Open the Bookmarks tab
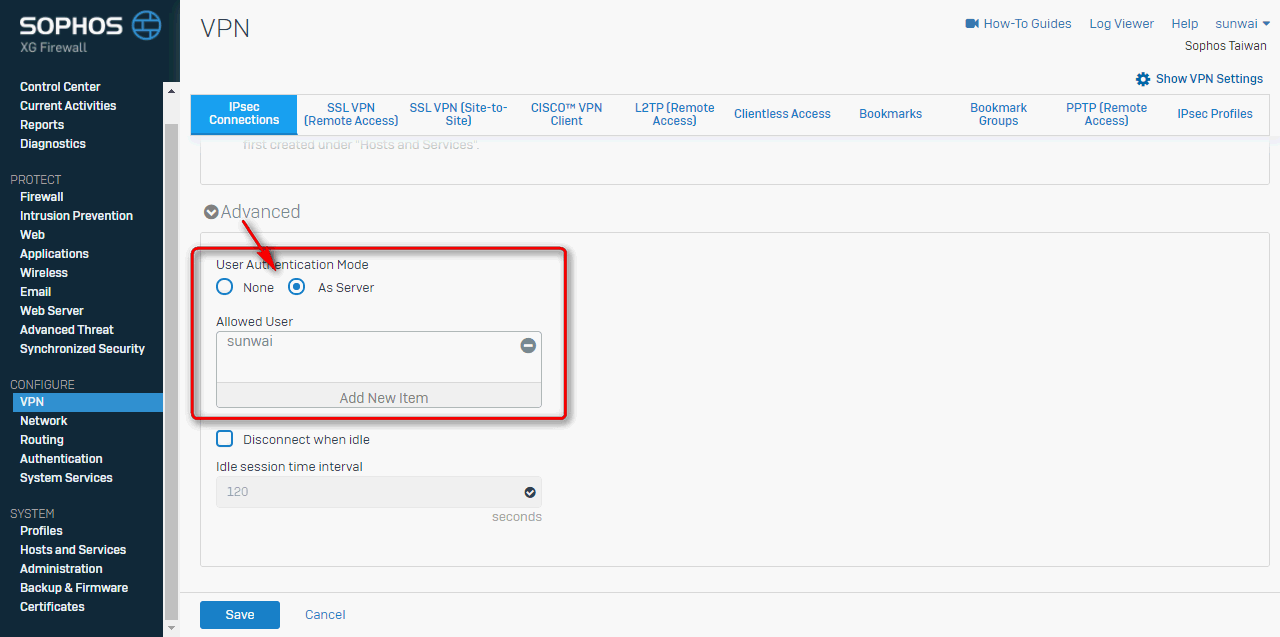Image resolution: width=1280 pixels, height=637 pixels. [890, 114]
